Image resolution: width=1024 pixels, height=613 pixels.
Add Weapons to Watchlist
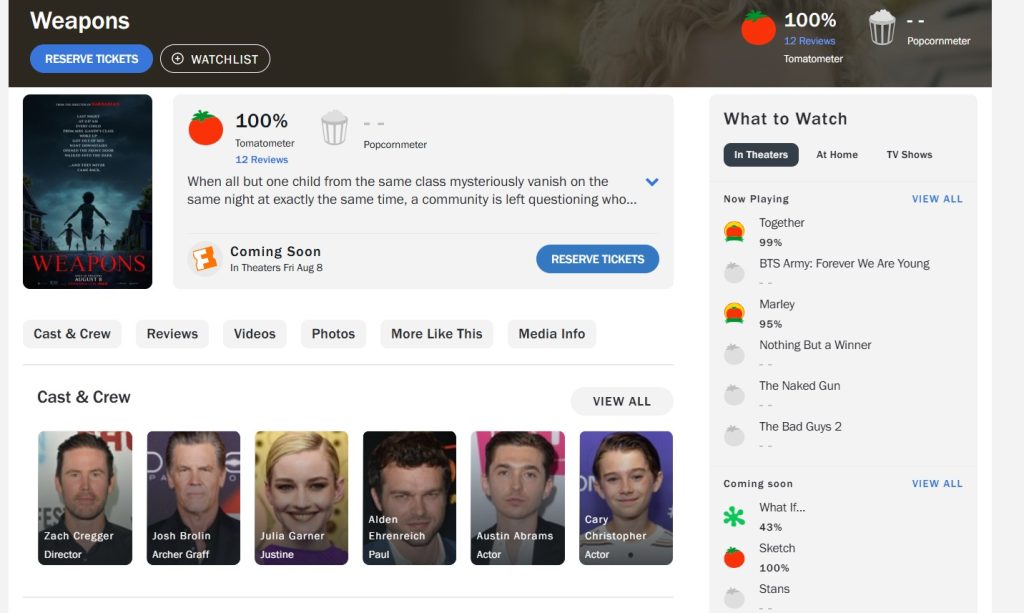click(x=215, y=59)
